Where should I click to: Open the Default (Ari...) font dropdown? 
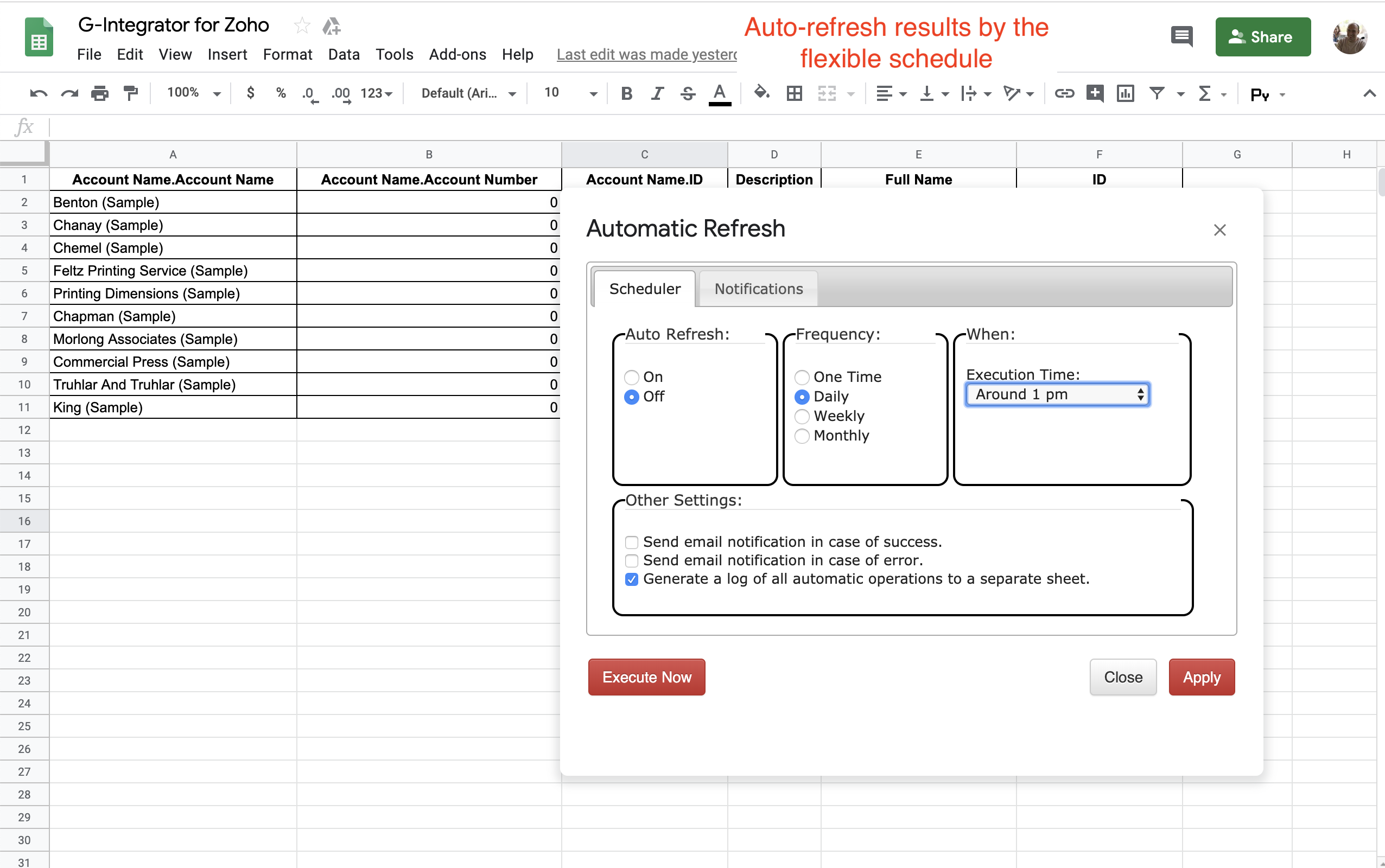click(x=468, y=93)
